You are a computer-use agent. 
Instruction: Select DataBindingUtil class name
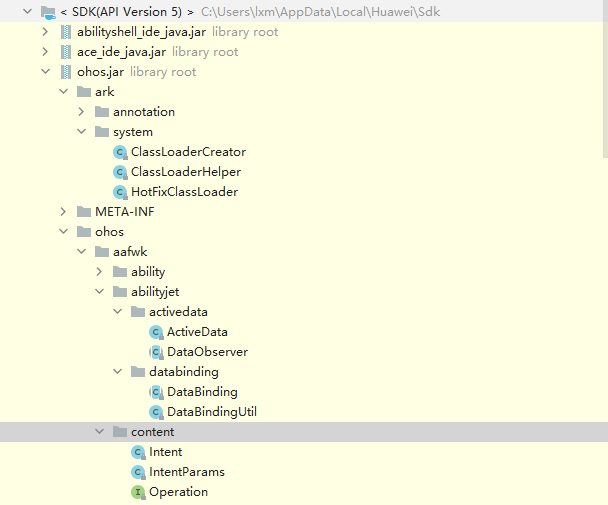tap(212, 412)
